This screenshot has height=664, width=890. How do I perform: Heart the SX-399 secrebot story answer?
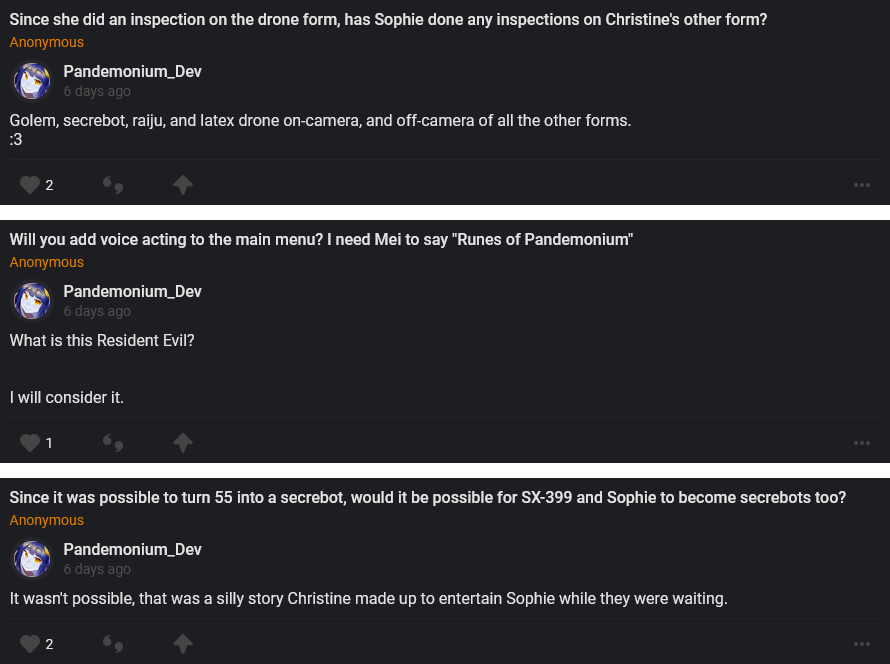pyautogui.click(x=30, y=643)
